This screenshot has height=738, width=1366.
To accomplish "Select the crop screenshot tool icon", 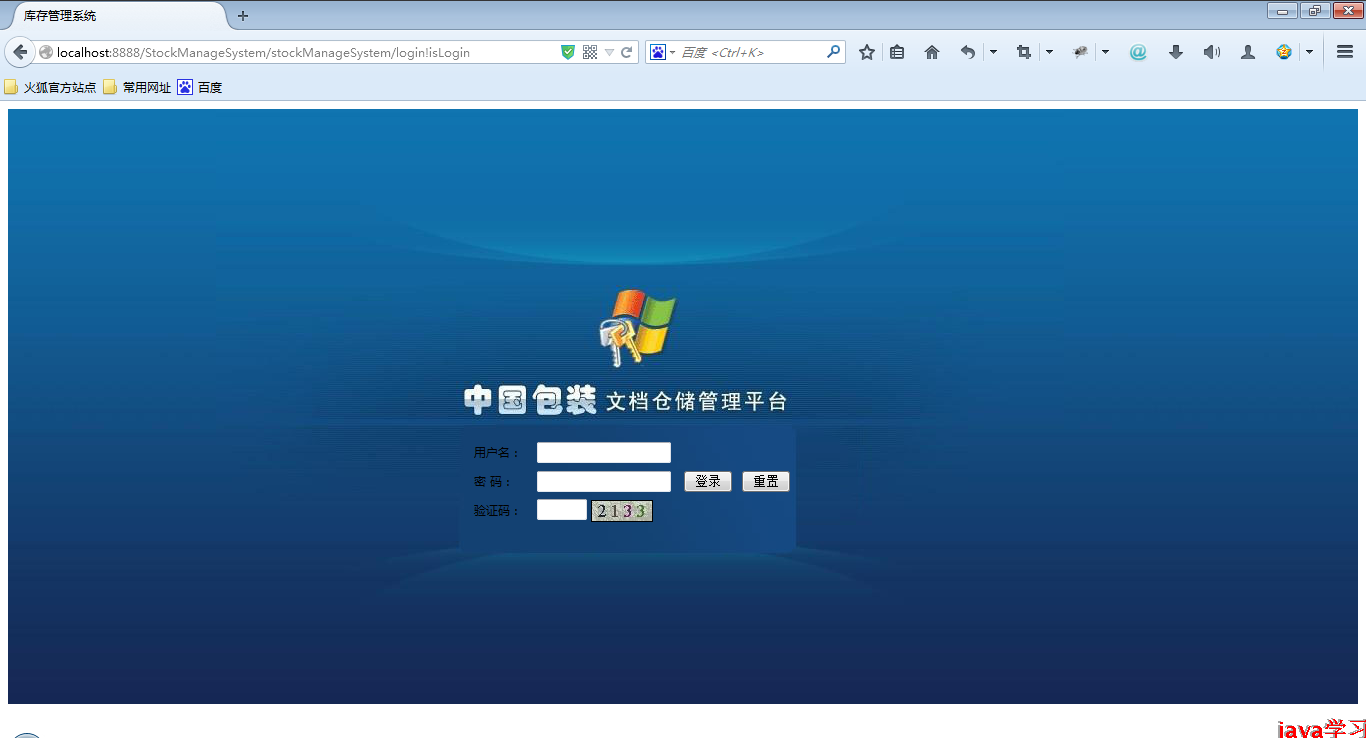I will coord(1023,52).
